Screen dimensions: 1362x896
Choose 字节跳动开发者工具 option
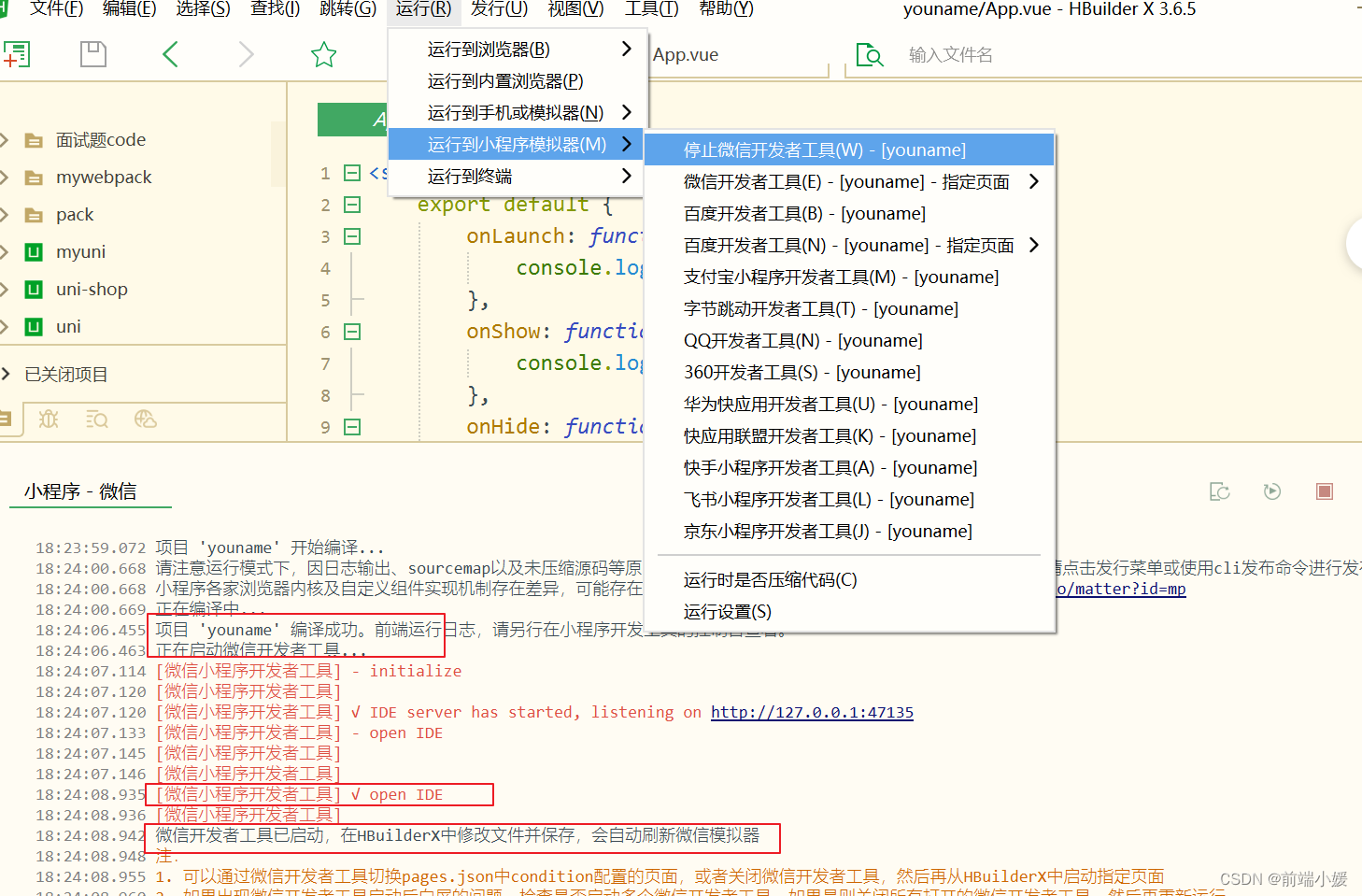point(849,309)
